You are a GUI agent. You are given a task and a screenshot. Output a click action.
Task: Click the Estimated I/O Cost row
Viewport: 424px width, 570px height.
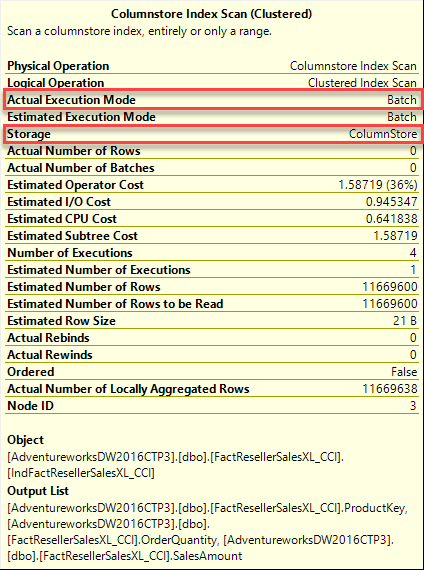point(212,202)
